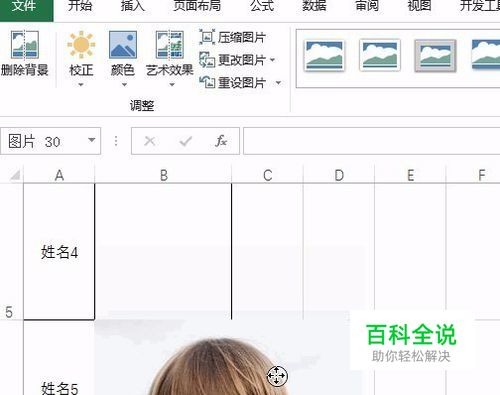The image size is (500, 395).
Task: Select column C header
Action: pos(268,175)
